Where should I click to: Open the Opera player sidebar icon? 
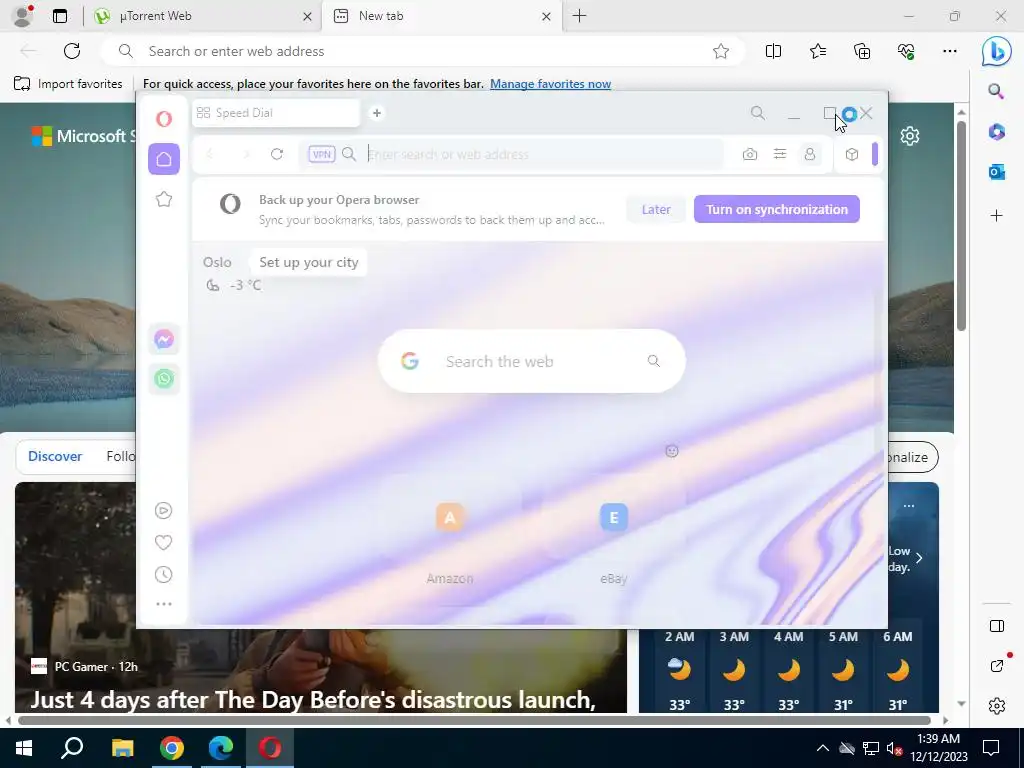click(163, 510)
